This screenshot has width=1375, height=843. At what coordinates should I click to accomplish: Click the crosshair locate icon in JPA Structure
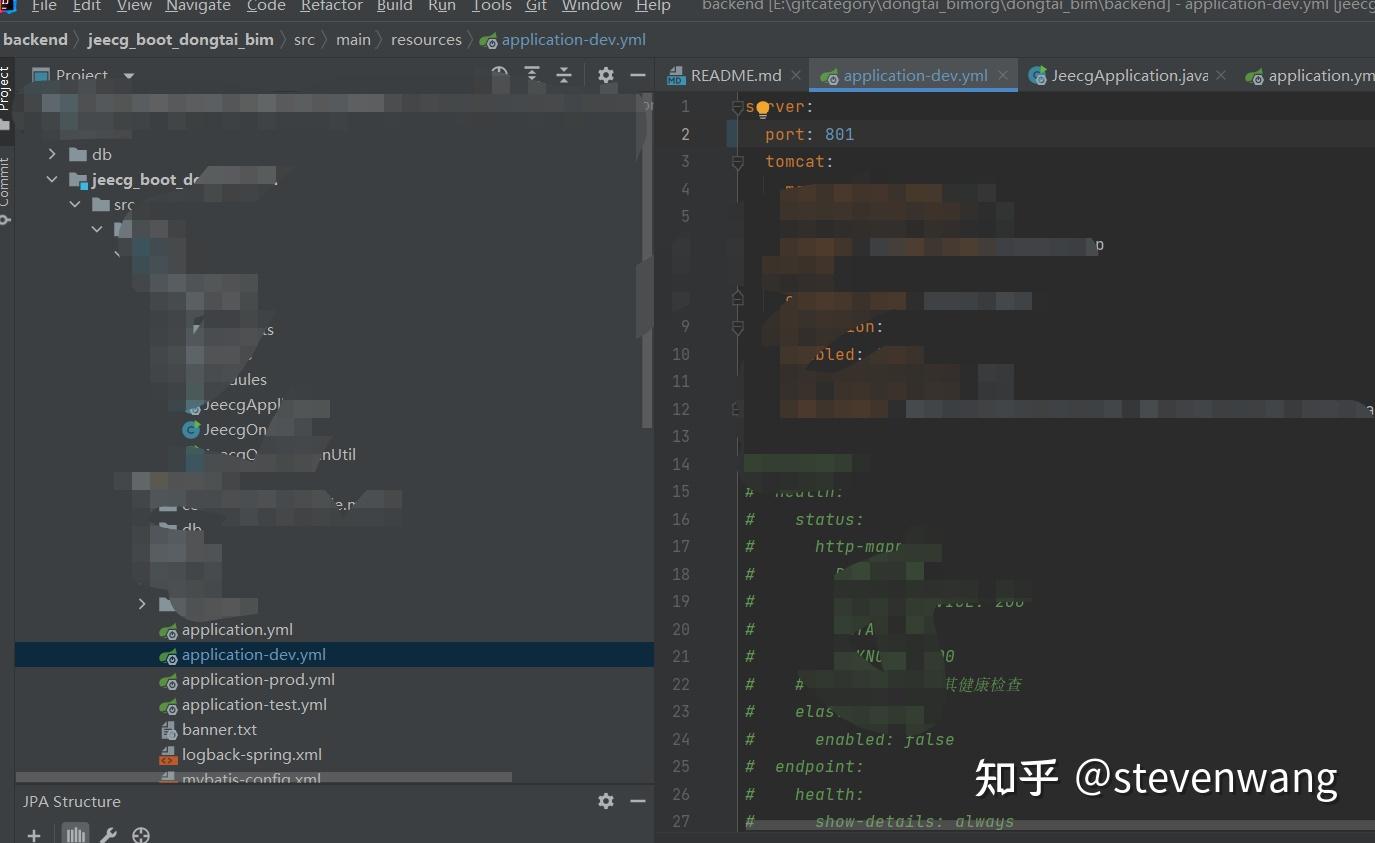pos(141,835)
